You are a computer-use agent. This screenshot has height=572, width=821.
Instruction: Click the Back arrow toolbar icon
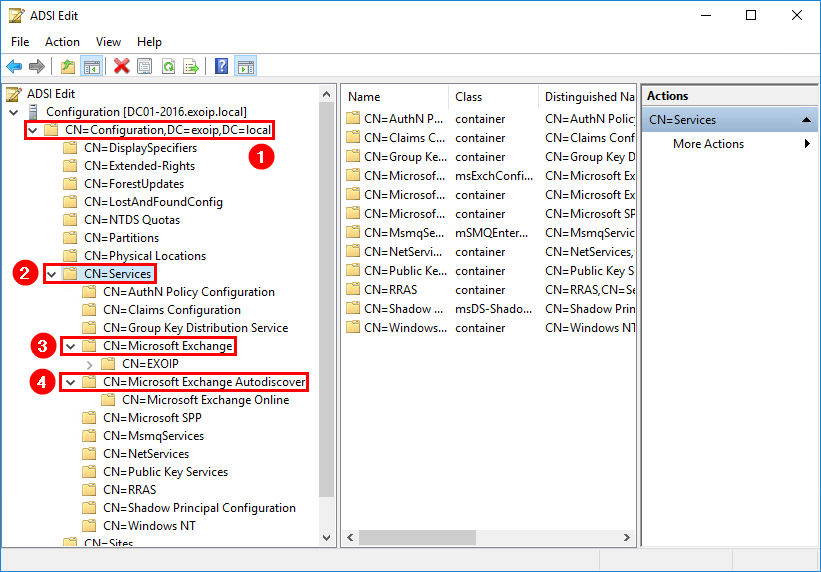pos(14,67)
